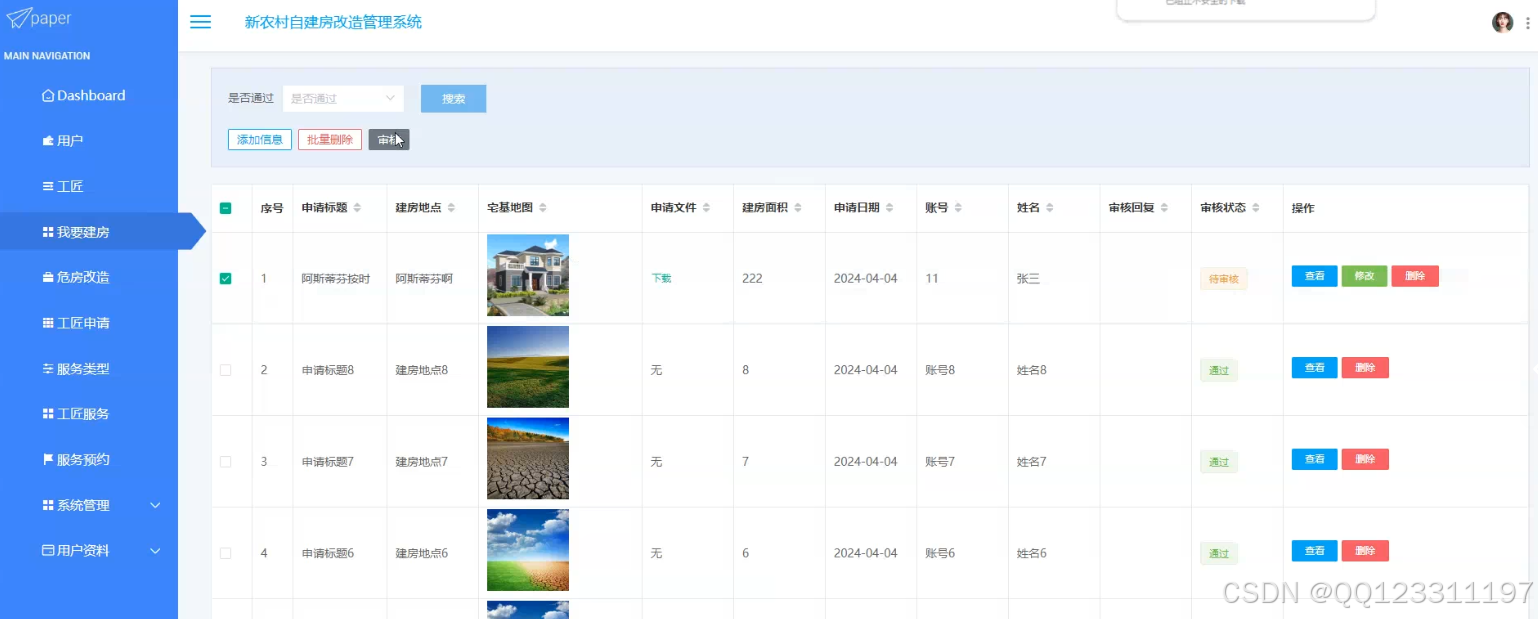Viewport: 1538px width, 619px height.
Task: Click the 搜索 search button
Action: pos(453,98)
